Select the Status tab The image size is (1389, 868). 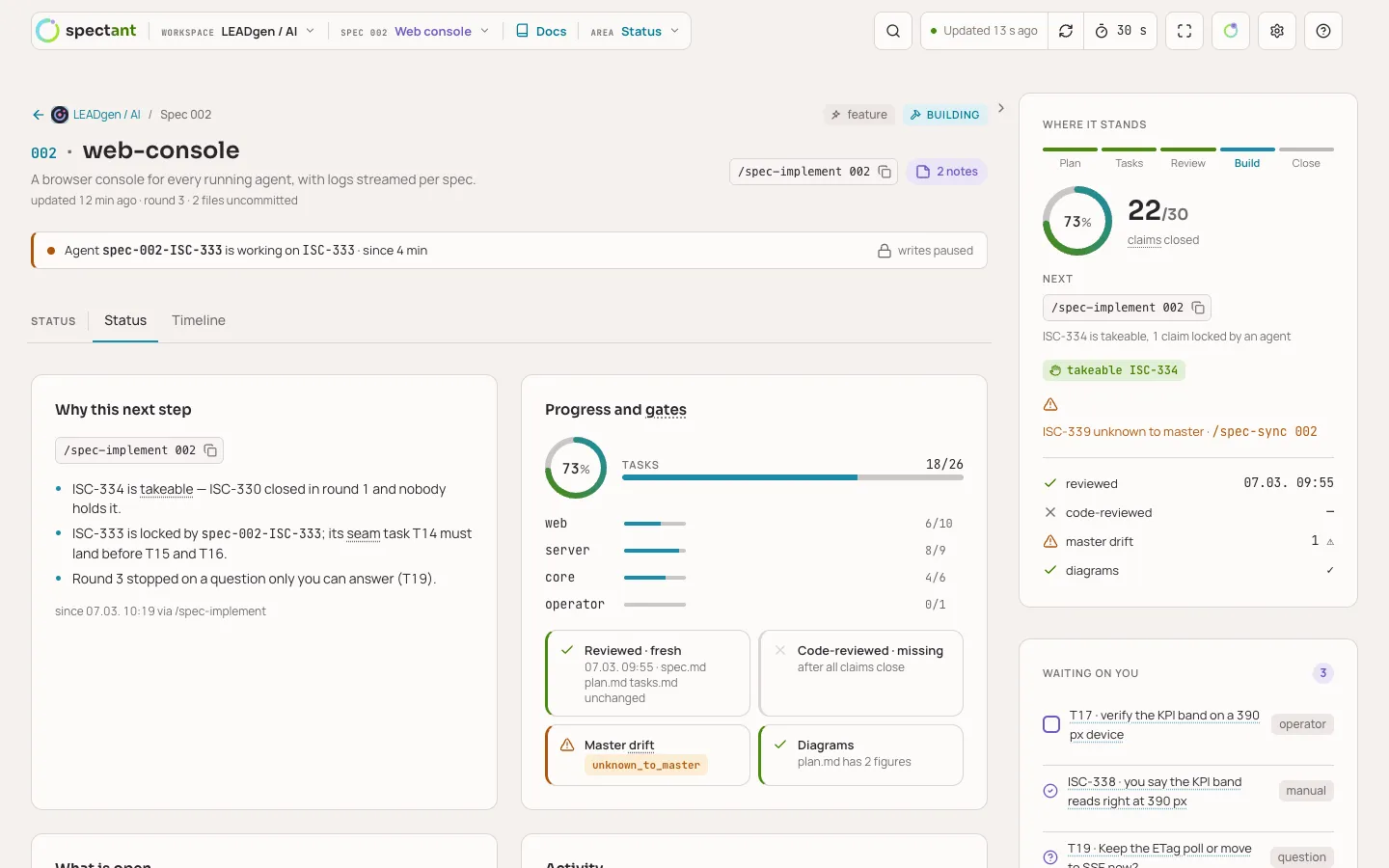click(125, 321)
